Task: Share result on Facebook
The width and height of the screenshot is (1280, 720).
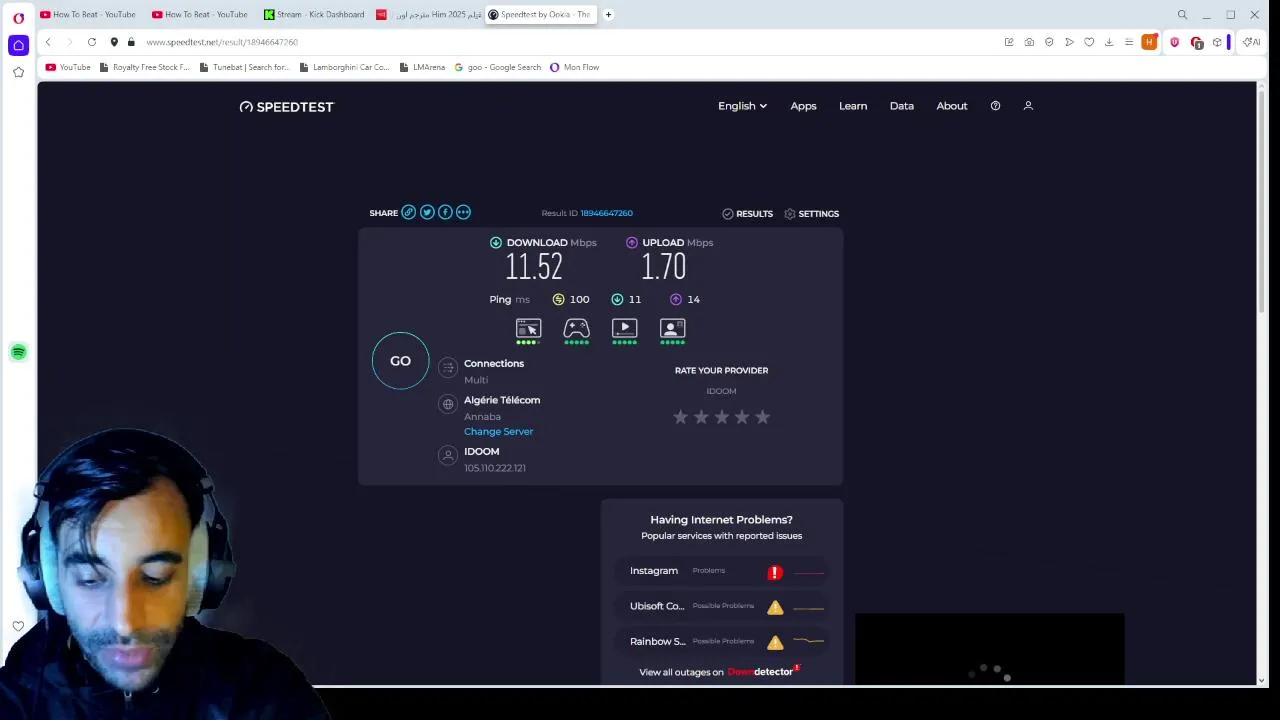Action: coord(445,212)
